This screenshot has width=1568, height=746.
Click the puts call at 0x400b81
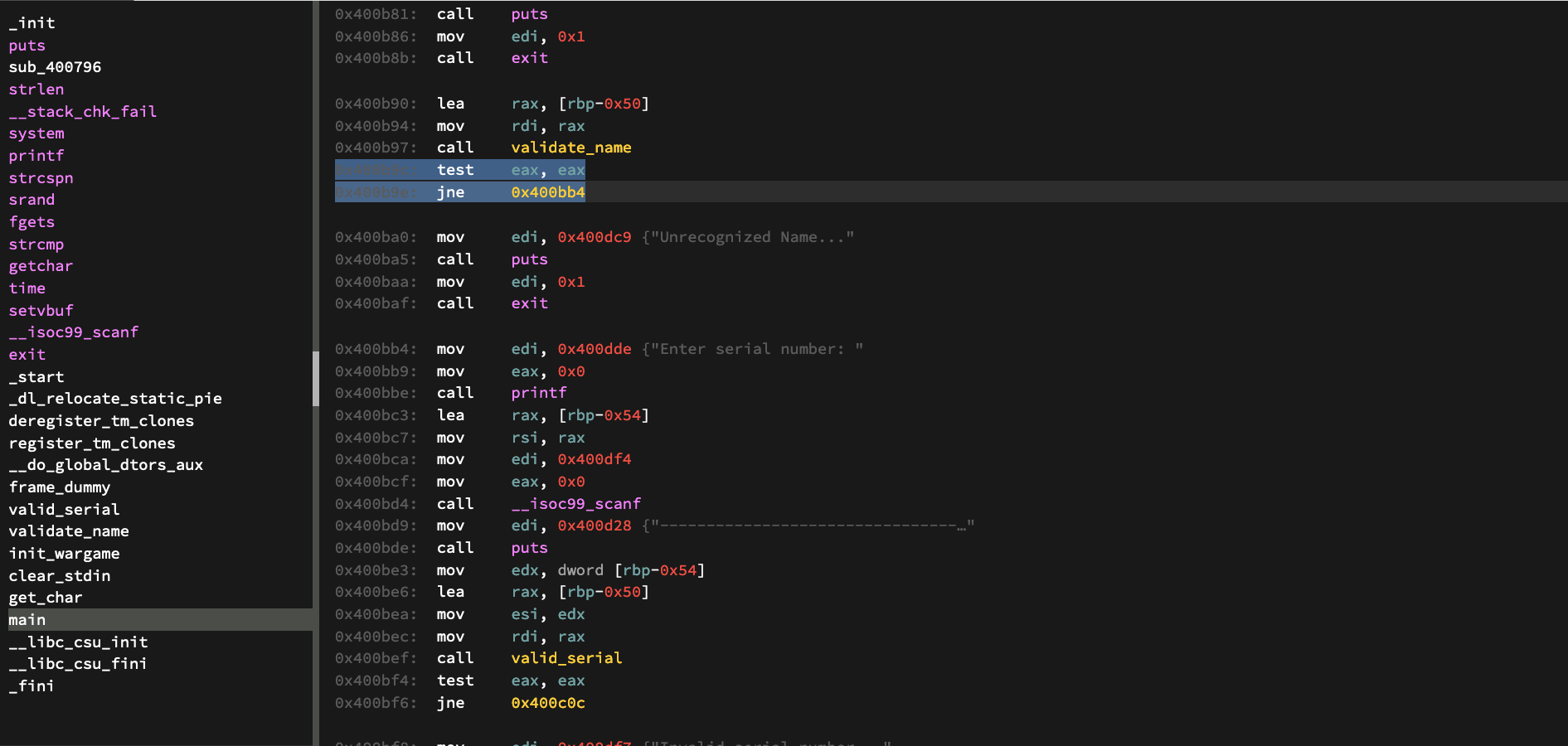click(529, 14)
